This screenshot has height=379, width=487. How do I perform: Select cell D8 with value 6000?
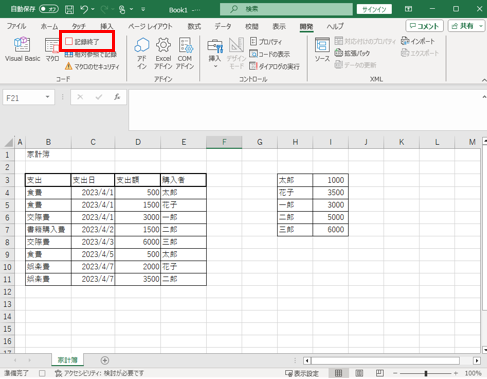tap(137, 242)
